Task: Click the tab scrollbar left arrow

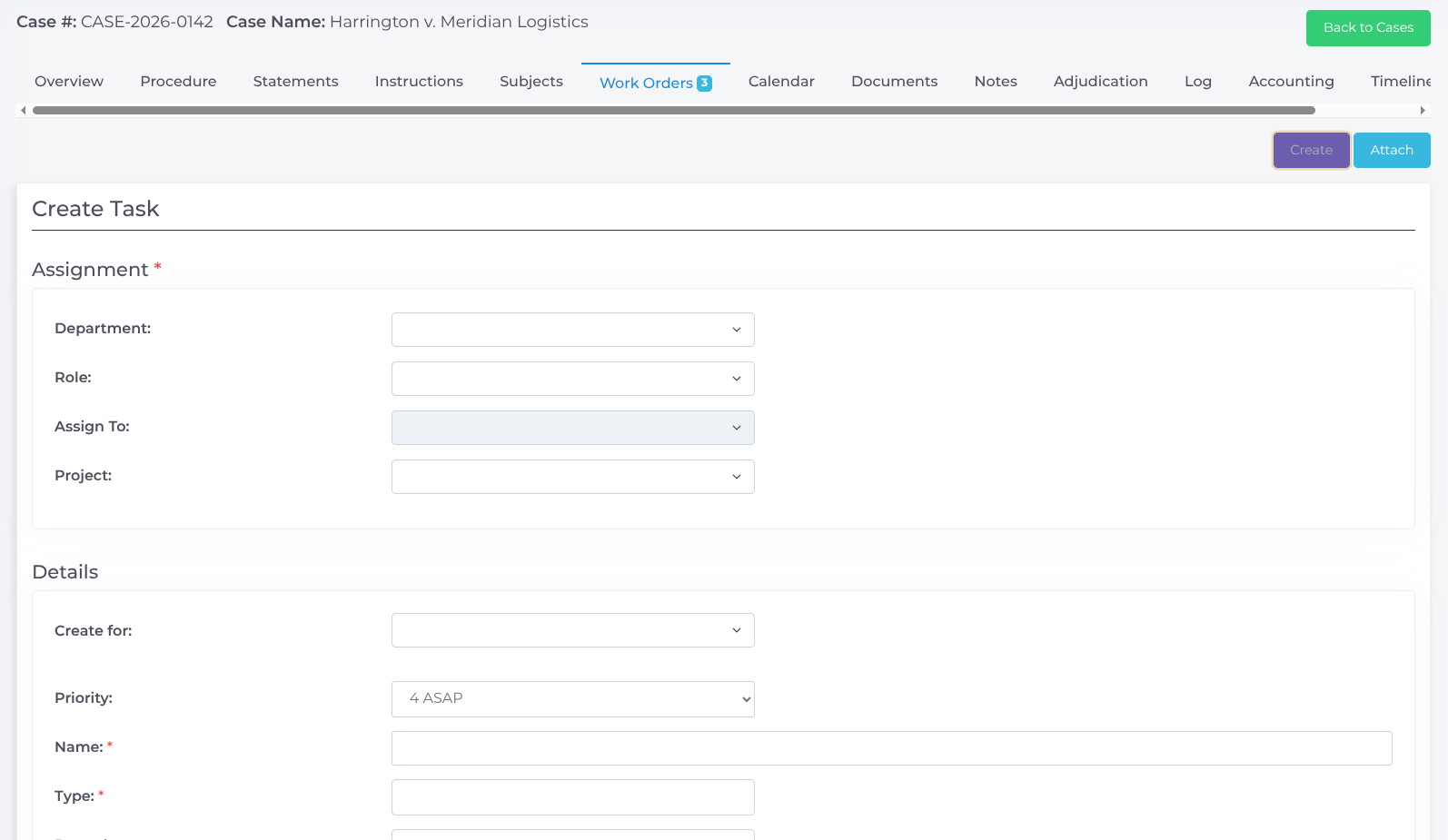Action: (x=23, y=111)
